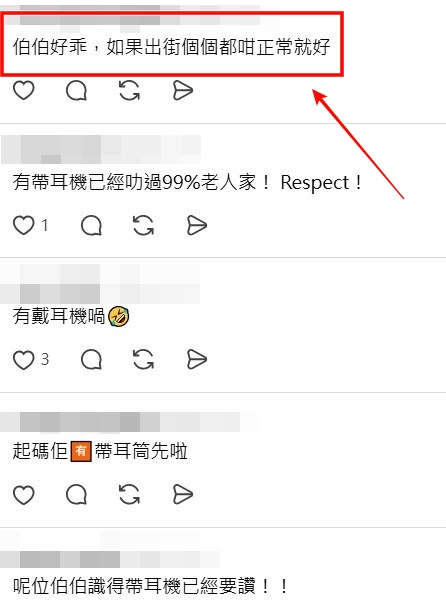Reply to the 伯伯好乖 comment
Image resolution: width=446 pixels, height=614 pixels.
[76, 90]
